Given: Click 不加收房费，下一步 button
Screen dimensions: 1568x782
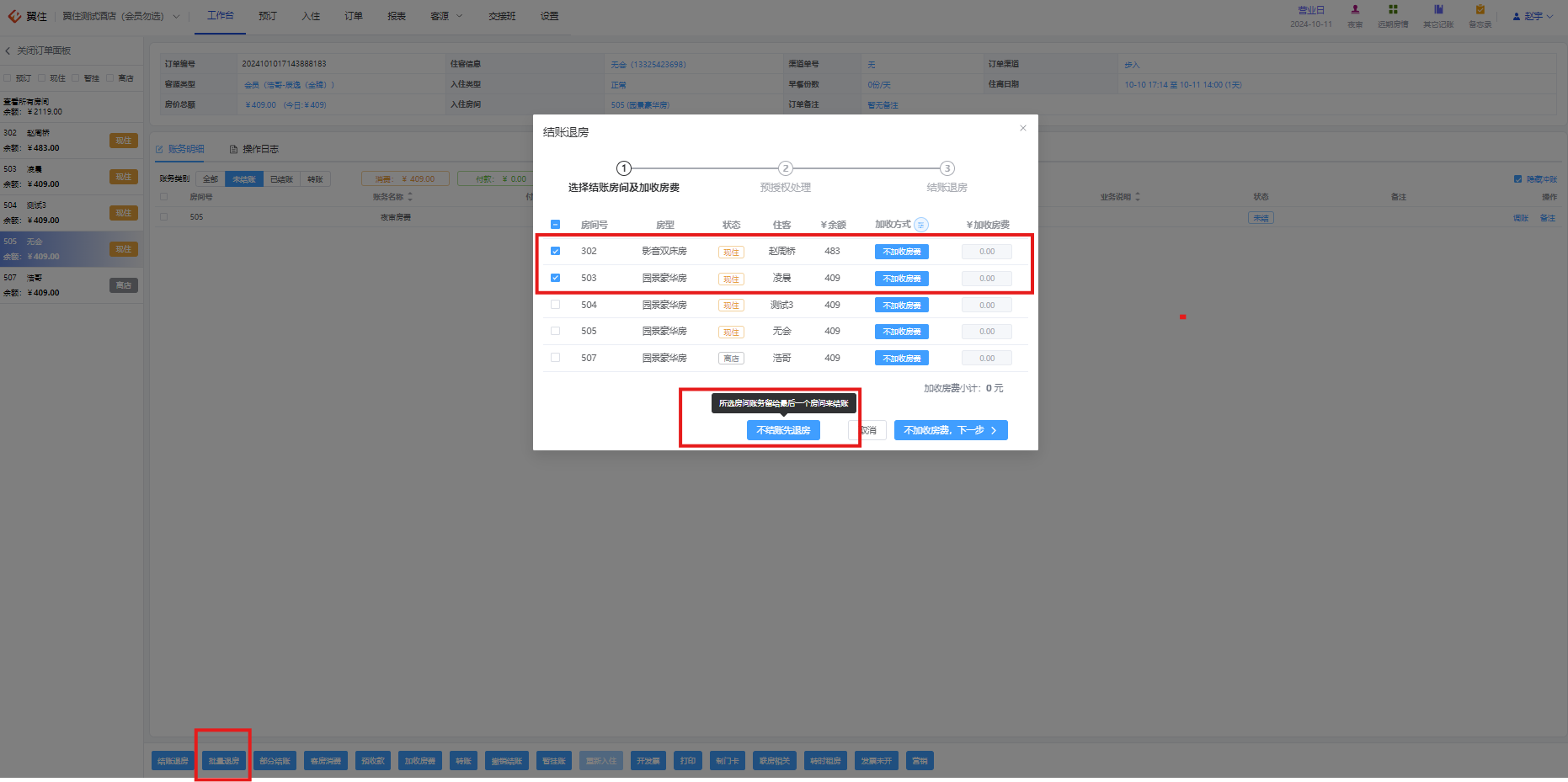Looking at the screenshot, I should click(x=951, y=430).
